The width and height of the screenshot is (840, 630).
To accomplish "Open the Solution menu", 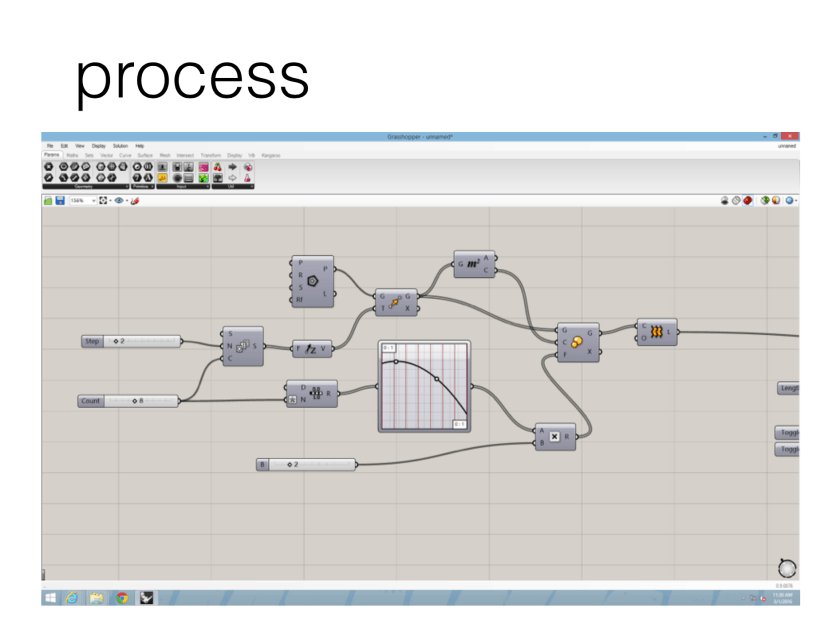I will 120,146.
